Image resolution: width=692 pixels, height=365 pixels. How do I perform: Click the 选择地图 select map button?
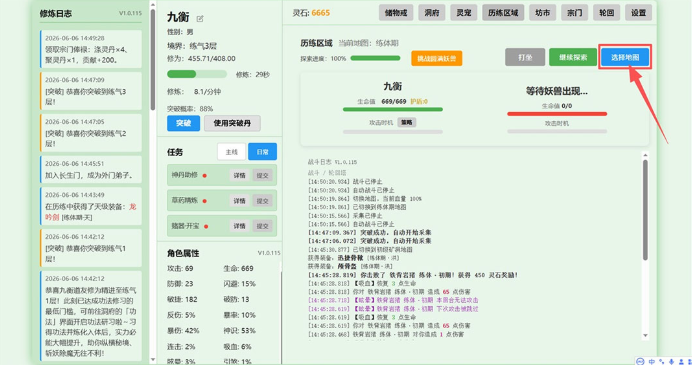point(625,57)
